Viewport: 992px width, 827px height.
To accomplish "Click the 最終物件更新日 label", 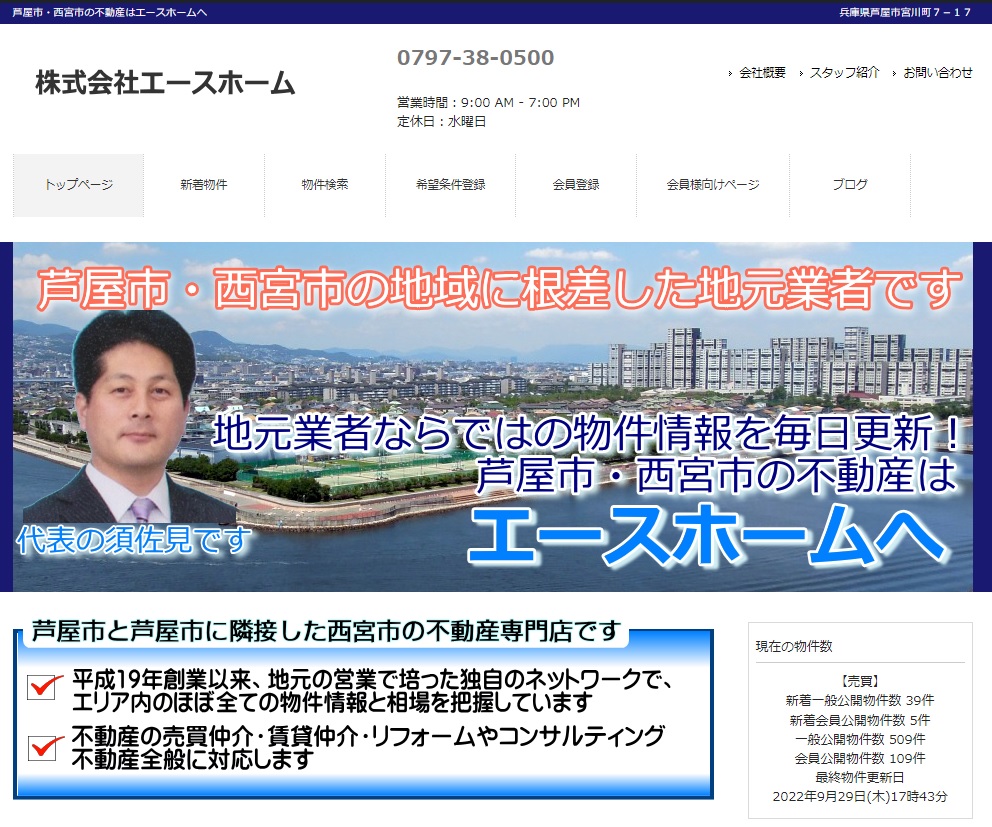I will pyautogui.click(x=860, y=777).
